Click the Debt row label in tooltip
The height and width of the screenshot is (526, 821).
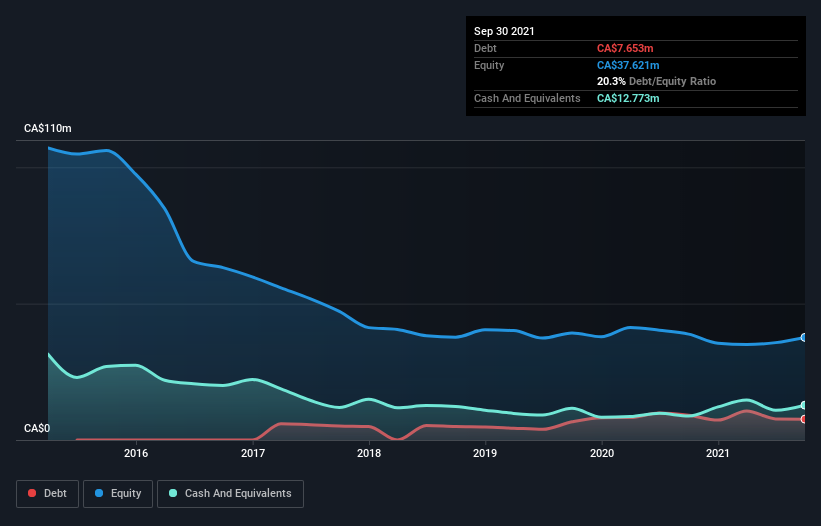[485, 48]
